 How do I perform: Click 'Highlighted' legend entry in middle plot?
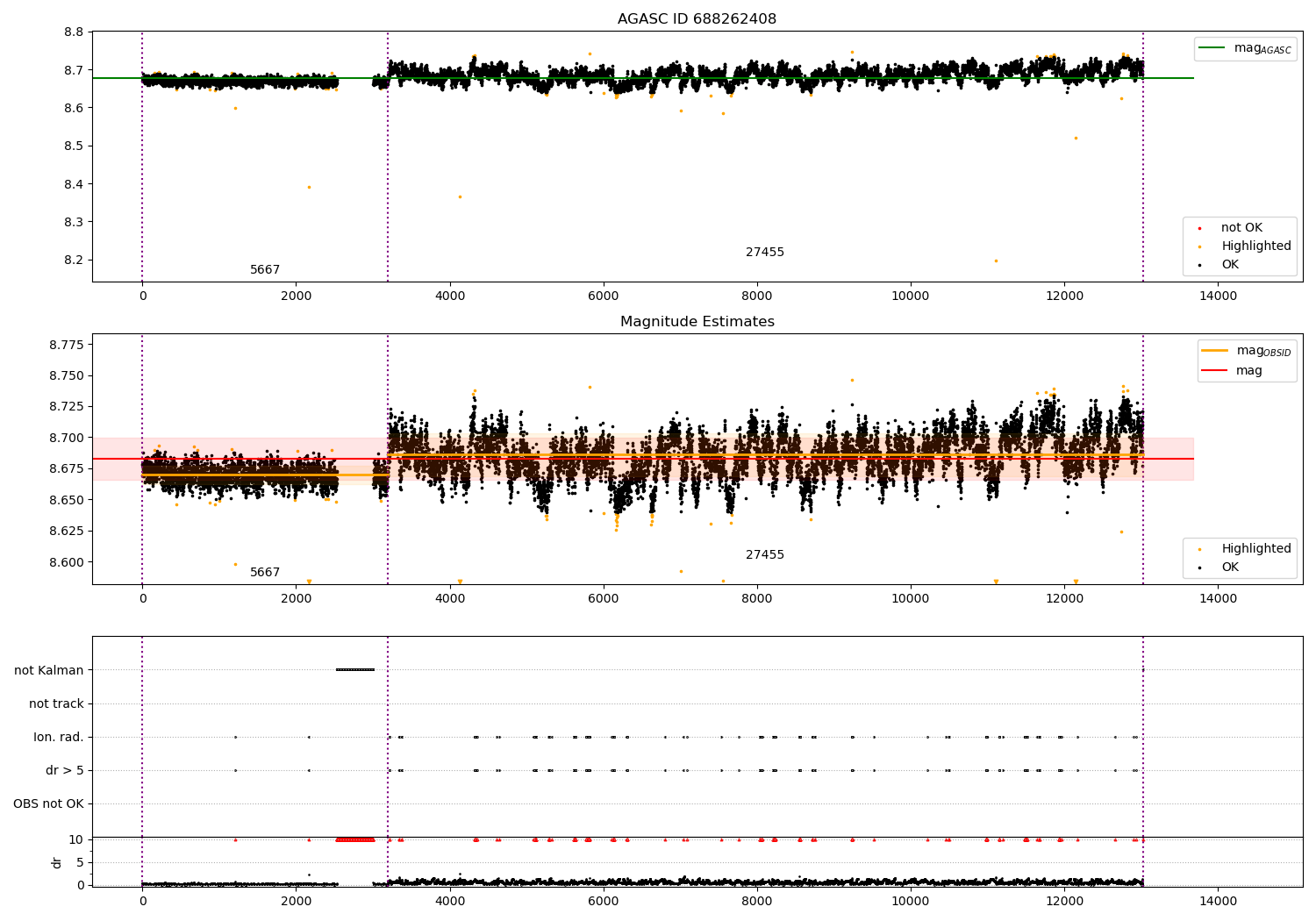[1245, 549]
